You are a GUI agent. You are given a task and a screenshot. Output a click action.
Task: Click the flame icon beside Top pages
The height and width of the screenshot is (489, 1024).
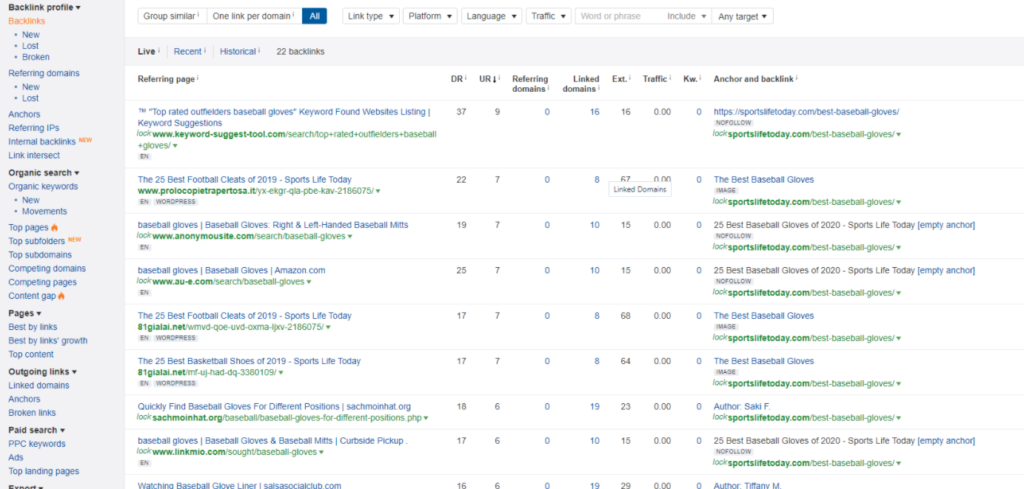click(x=55, y=228)
